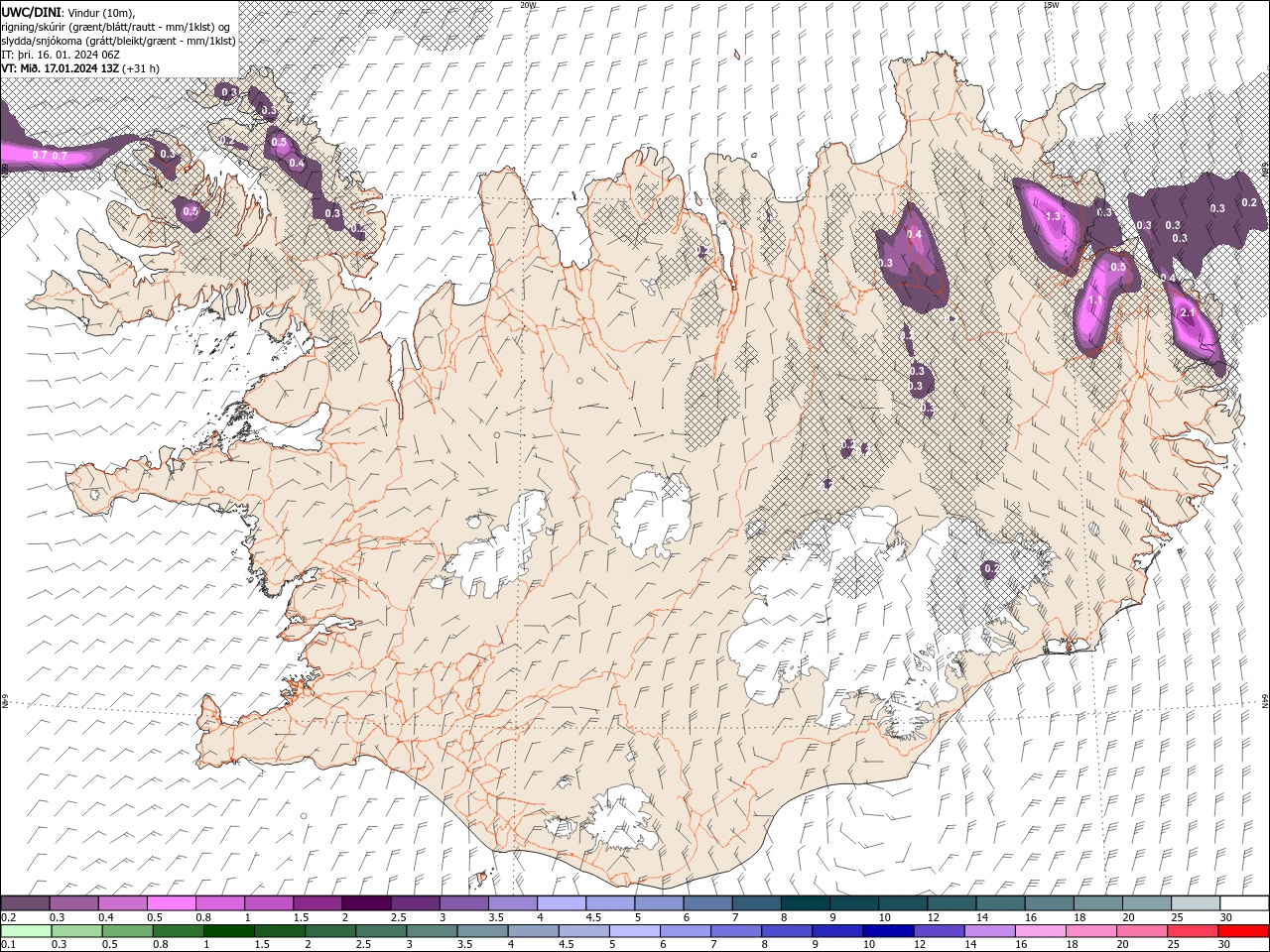Image resolution: width=1270 pixels, height=952 pixels.
Task: Select top legend row swatch starting at 0.2
Action: tap(25, 903)
